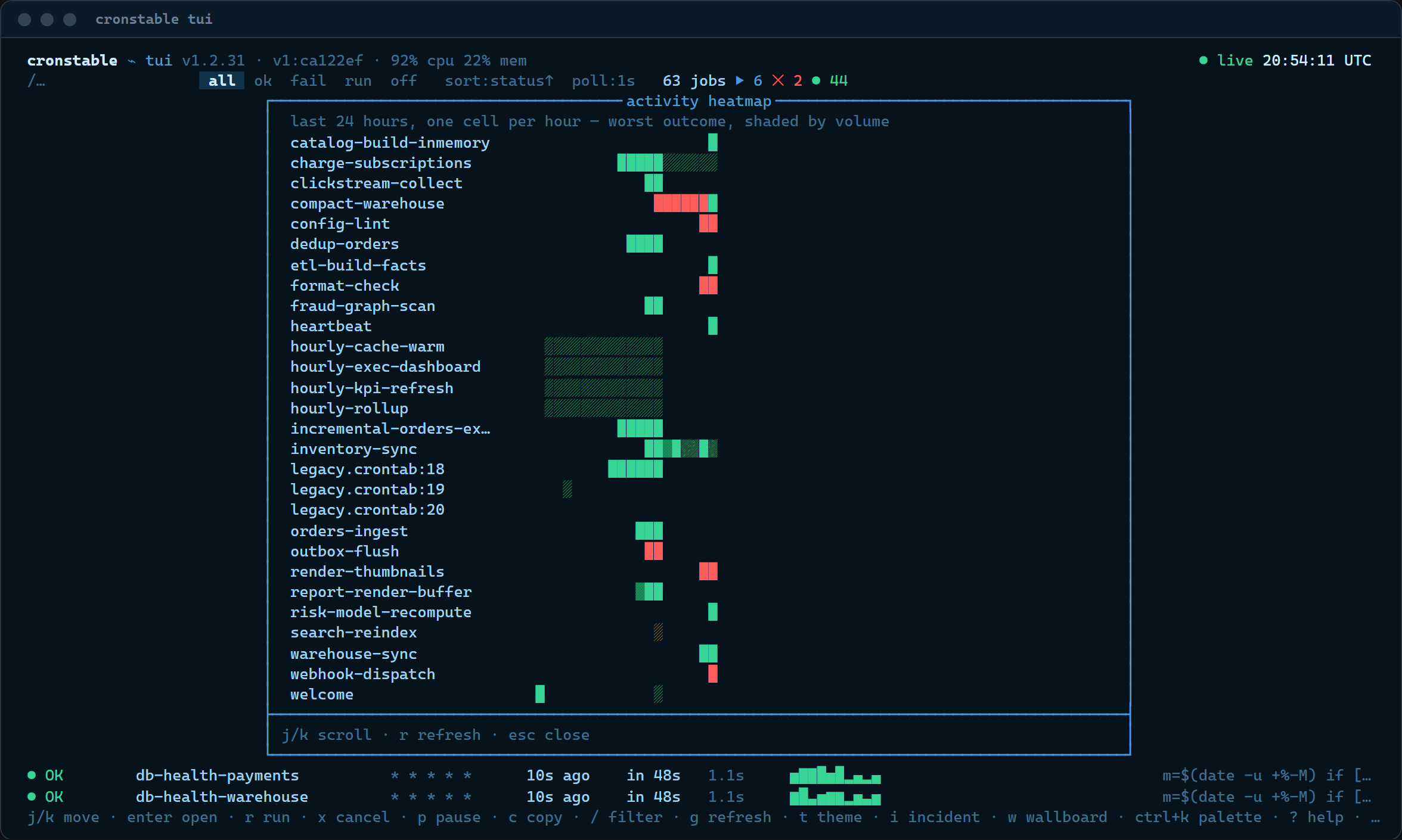Image resolution: width=1402 pixels, height=840 pixels.
Task: Click compact-warehouse red failure cells
Action: 681,203
